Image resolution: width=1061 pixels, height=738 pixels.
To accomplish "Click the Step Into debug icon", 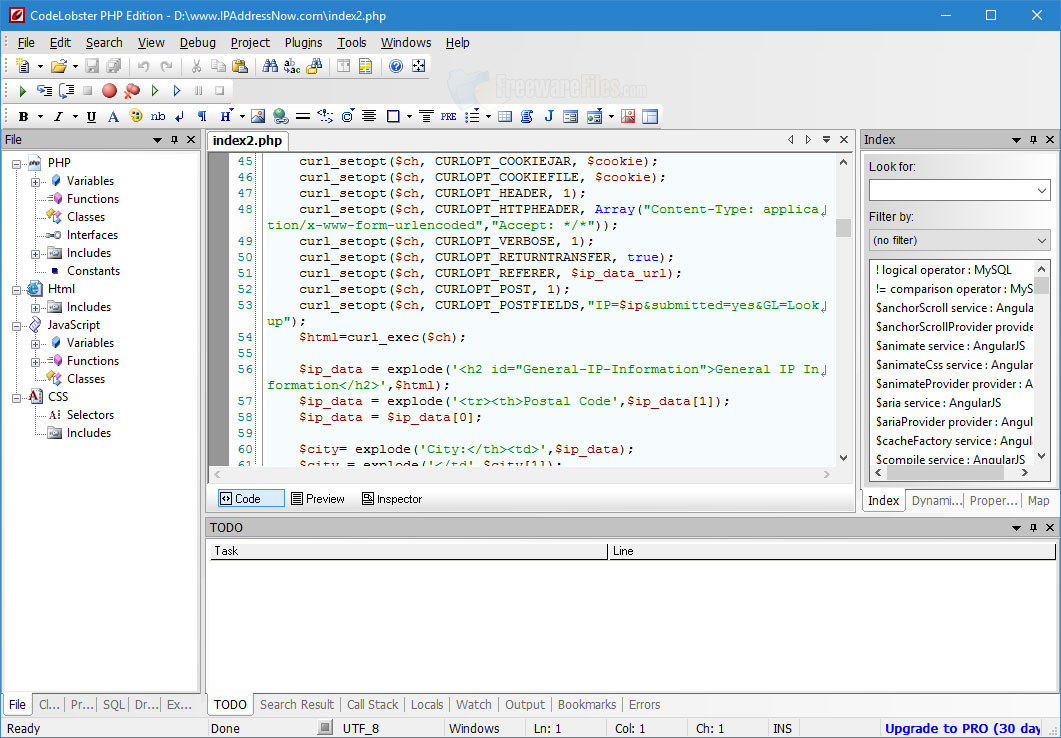I will [45, 91].
